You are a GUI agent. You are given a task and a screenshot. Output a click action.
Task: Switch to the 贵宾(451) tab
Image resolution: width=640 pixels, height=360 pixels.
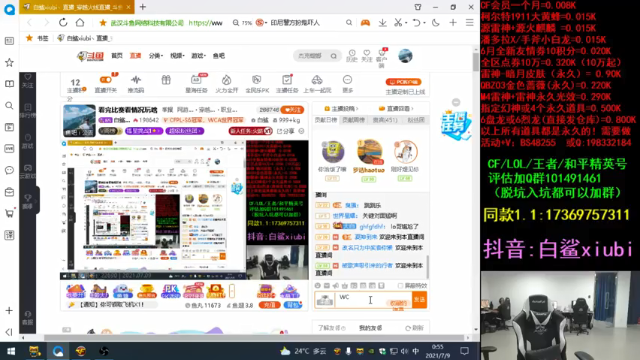(385, 120)
